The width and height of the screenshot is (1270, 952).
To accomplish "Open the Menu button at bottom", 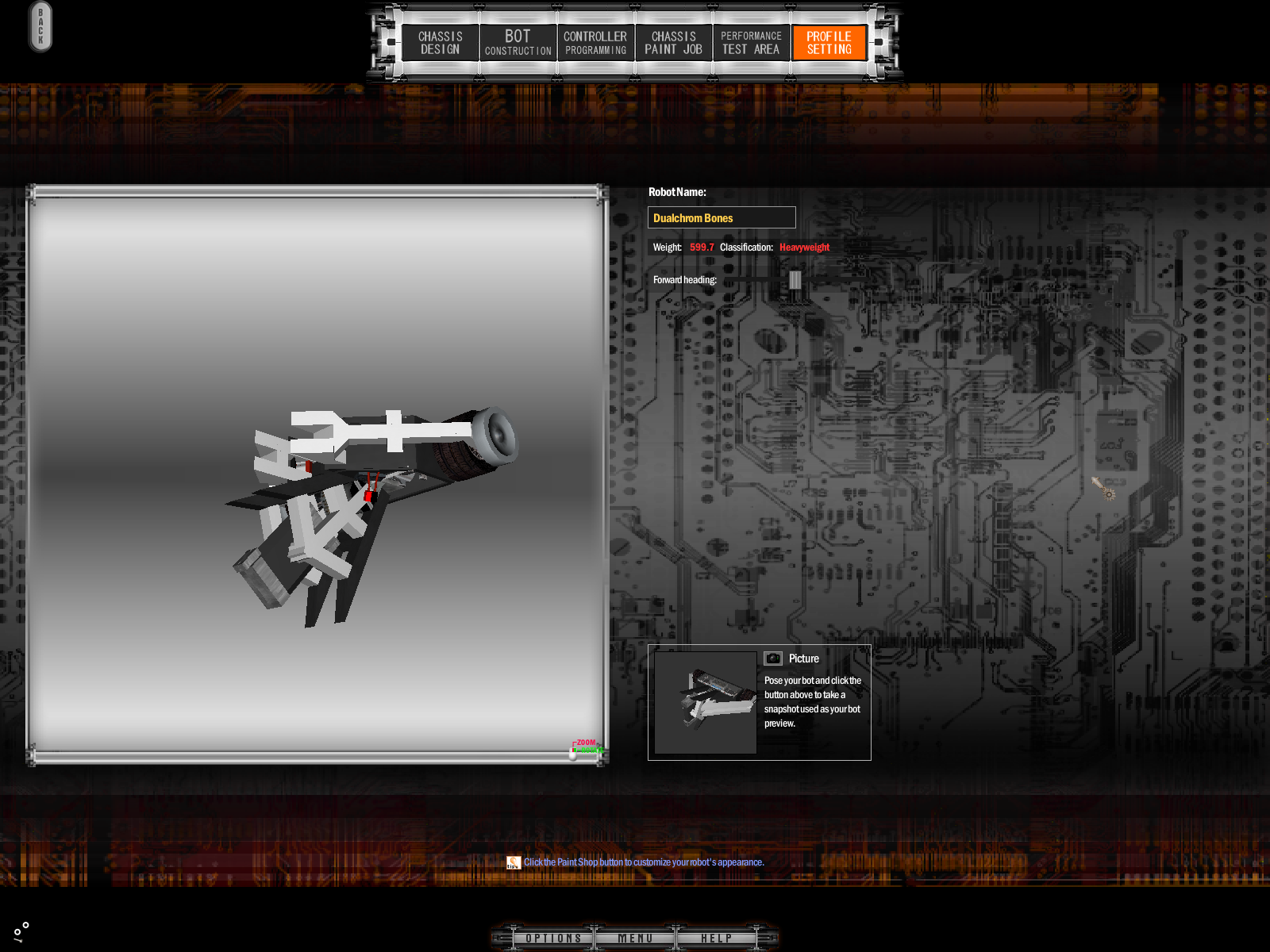I will point(635,939).
